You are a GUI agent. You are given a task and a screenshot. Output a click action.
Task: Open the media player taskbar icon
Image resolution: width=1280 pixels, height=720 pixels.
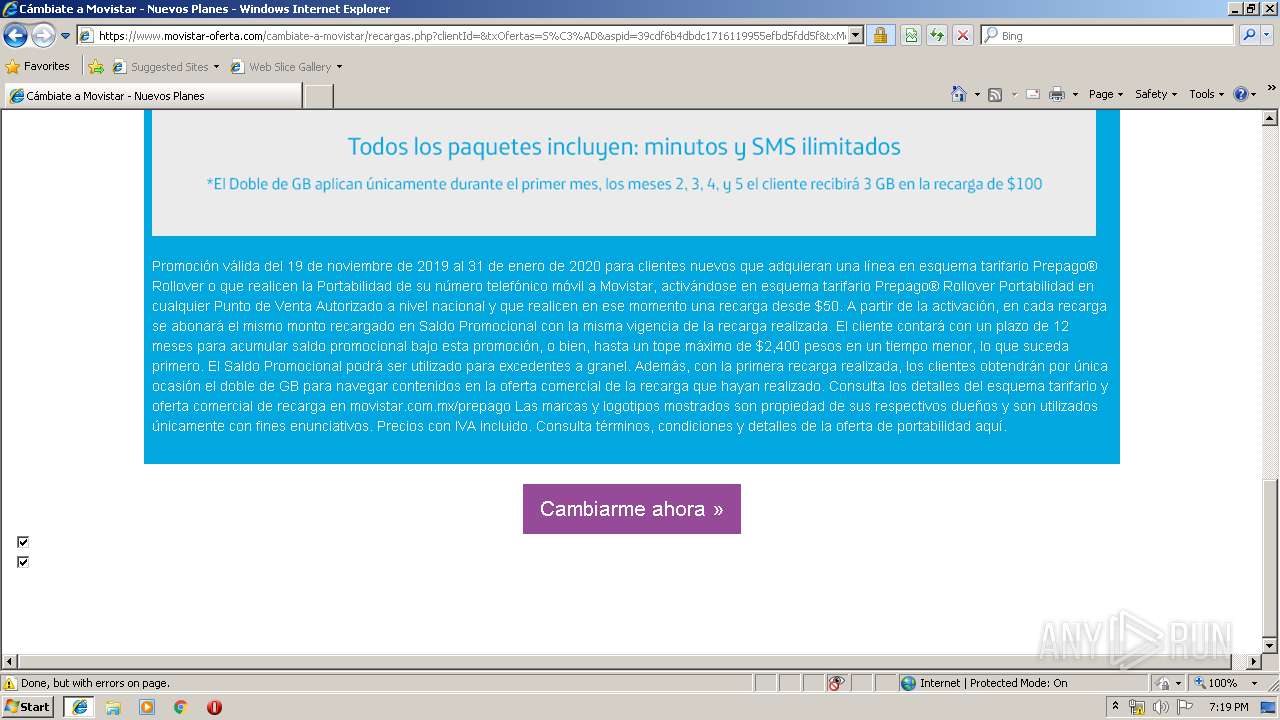[x=147, y=707]
